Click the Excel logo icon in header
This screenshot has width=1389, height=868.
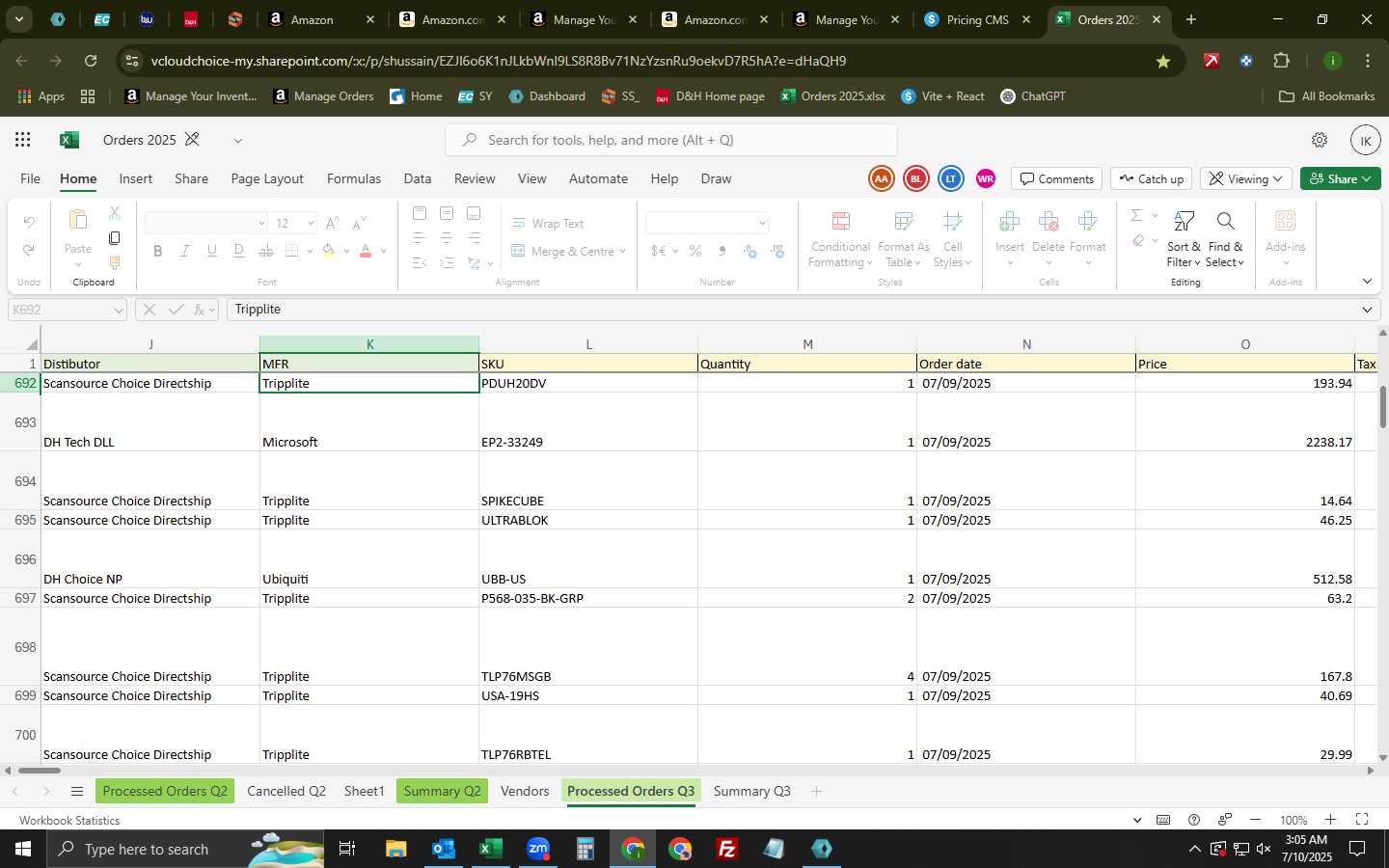[x=69, y=140]
